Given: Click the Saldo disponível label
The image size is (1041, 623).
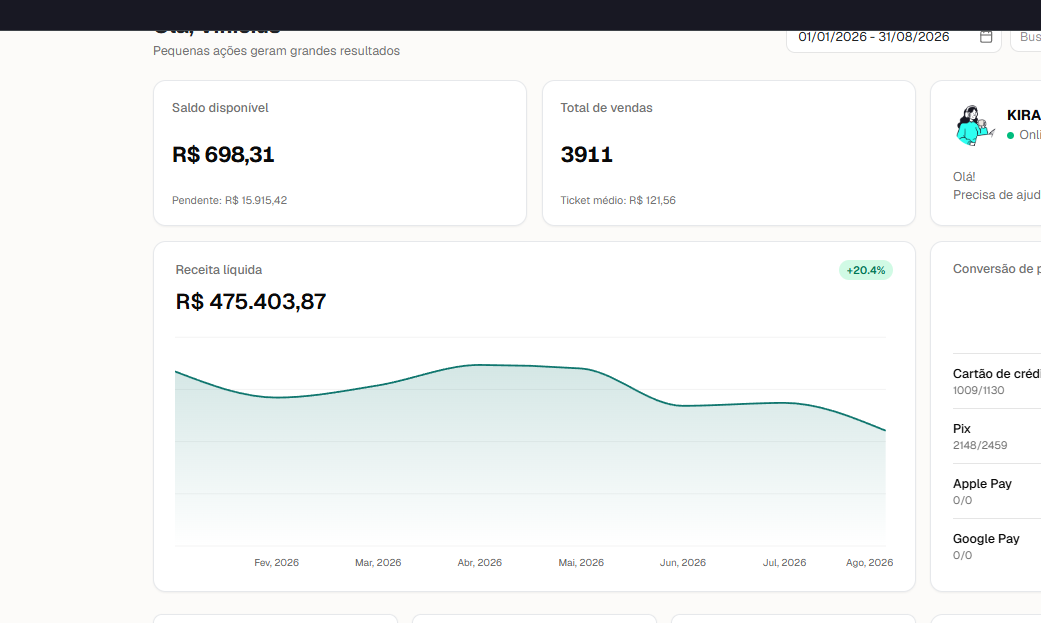Looking at the screenshot, I should 220,108.
